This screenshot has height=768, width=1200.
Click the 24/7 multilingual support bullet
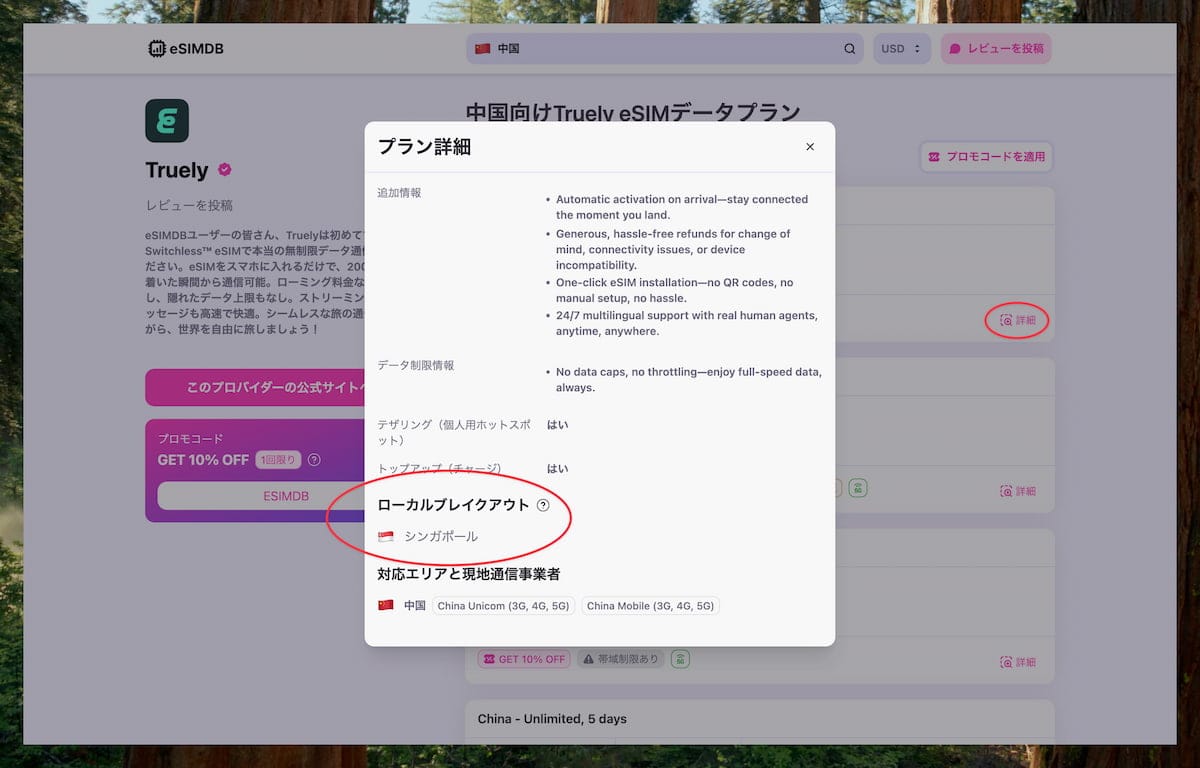687,323
